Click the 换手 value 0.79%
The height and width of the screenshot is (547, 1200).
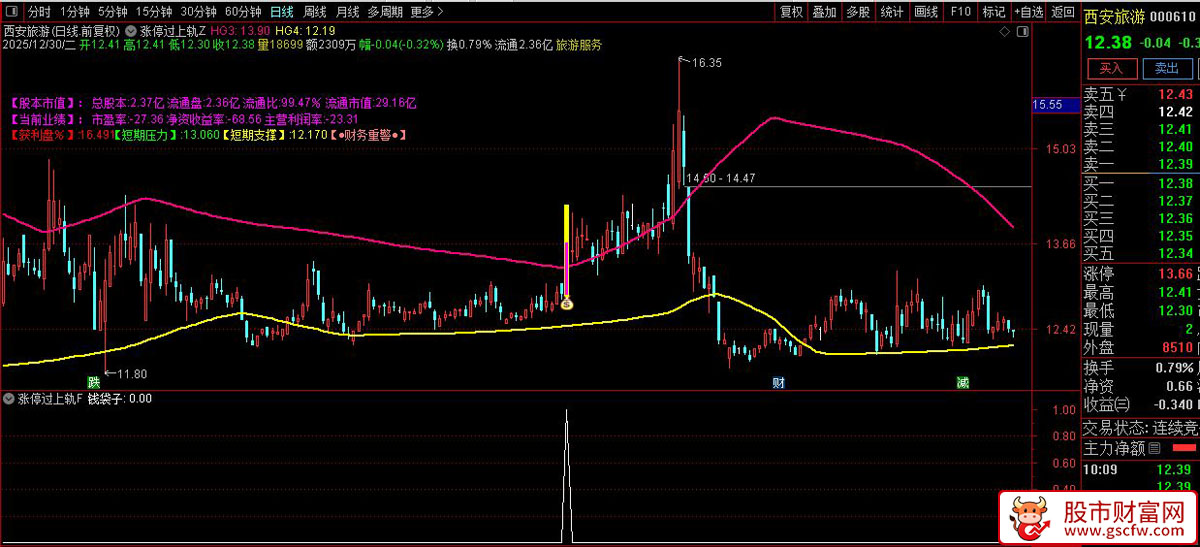(1173, 367)
